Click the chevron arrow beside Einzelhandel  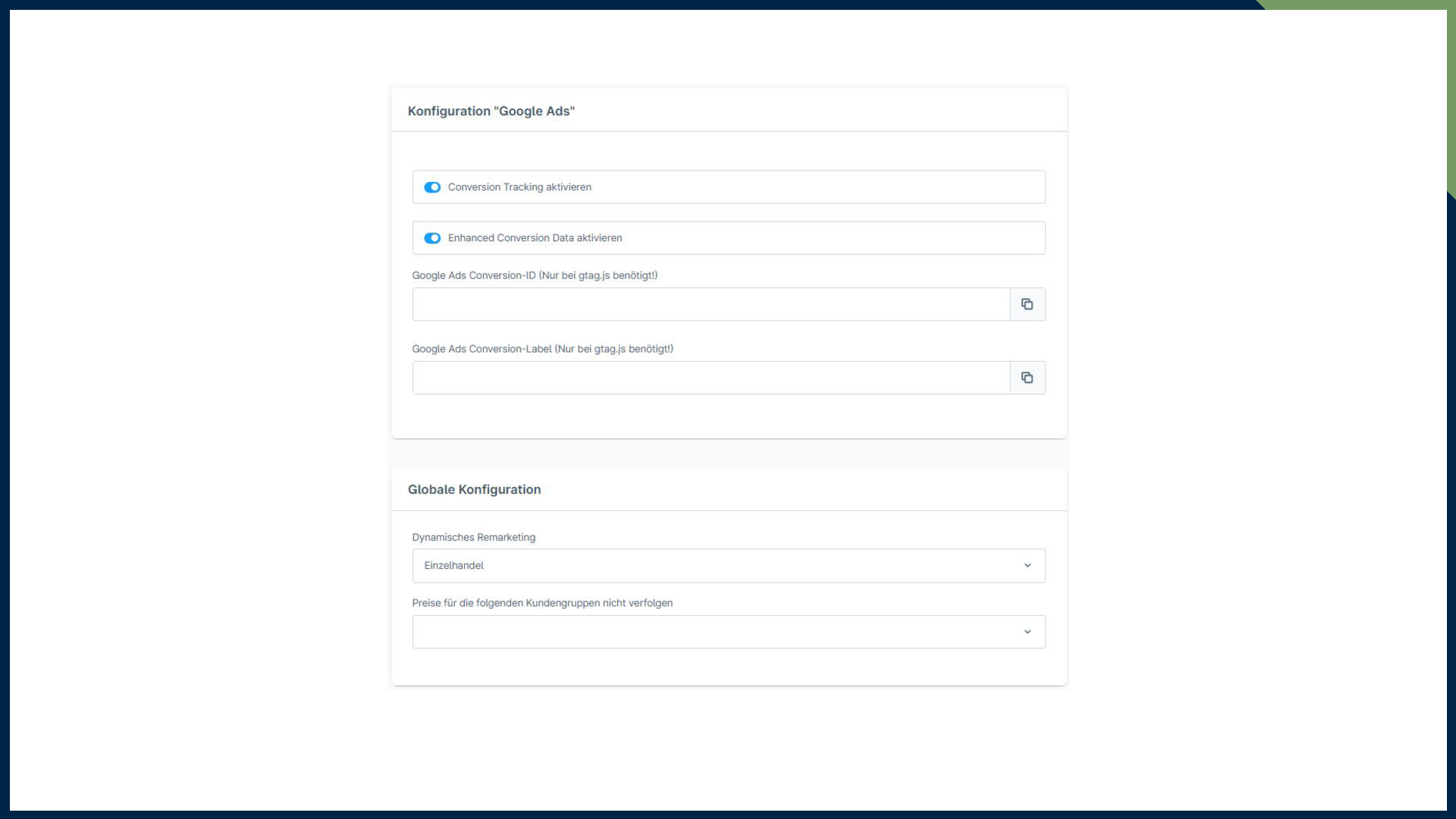point(1028,566)
